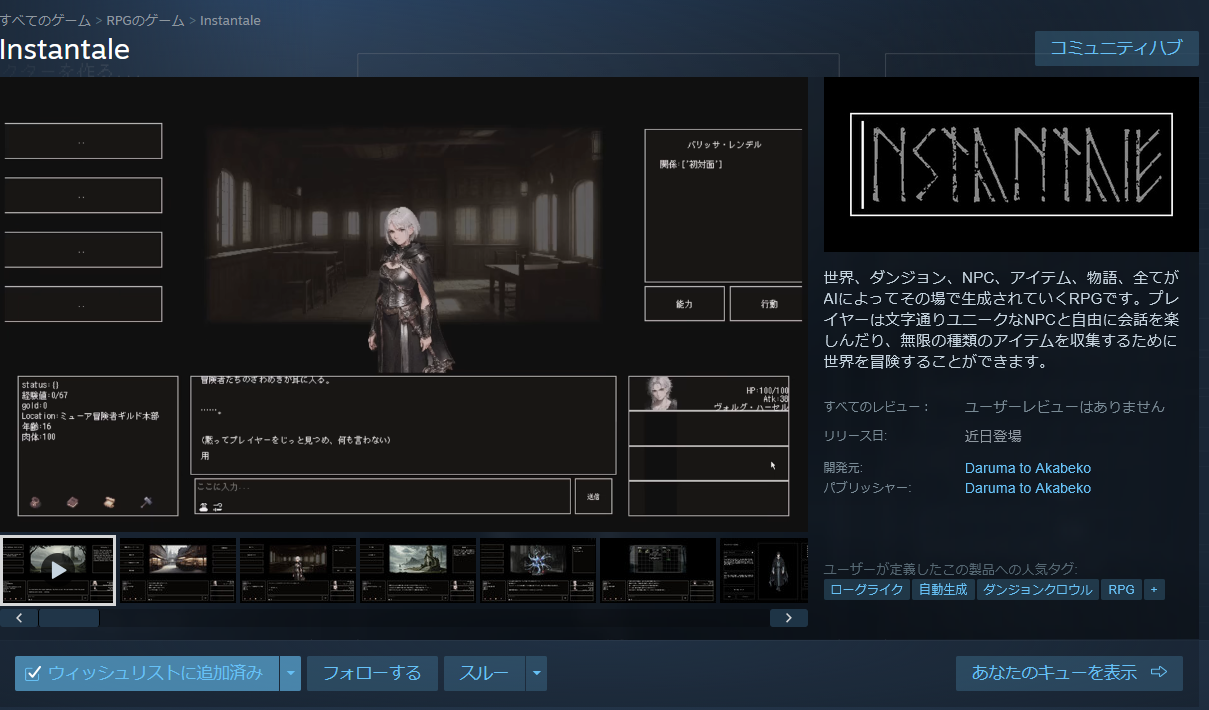This screenshot has width=1209, height=710.
Task: Click the Instantale rune logo image
Action: point(1011,164)
